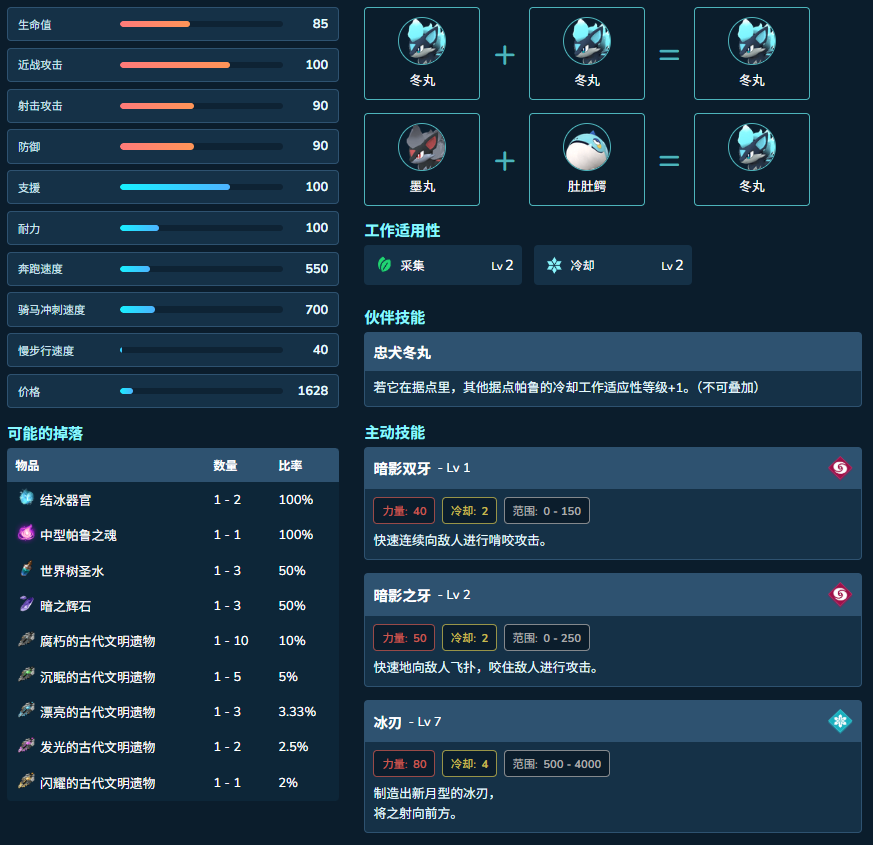Click the 闪耀的古代文明遗物 item icon

click(26, 781)
